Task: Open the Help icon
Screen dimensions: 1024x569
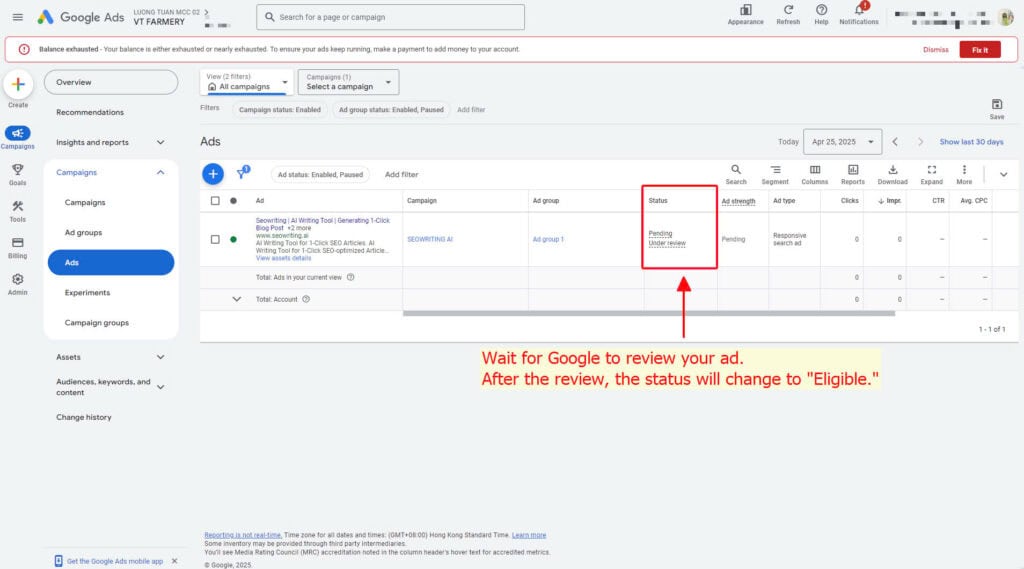Action: click(x=821, y=10)
